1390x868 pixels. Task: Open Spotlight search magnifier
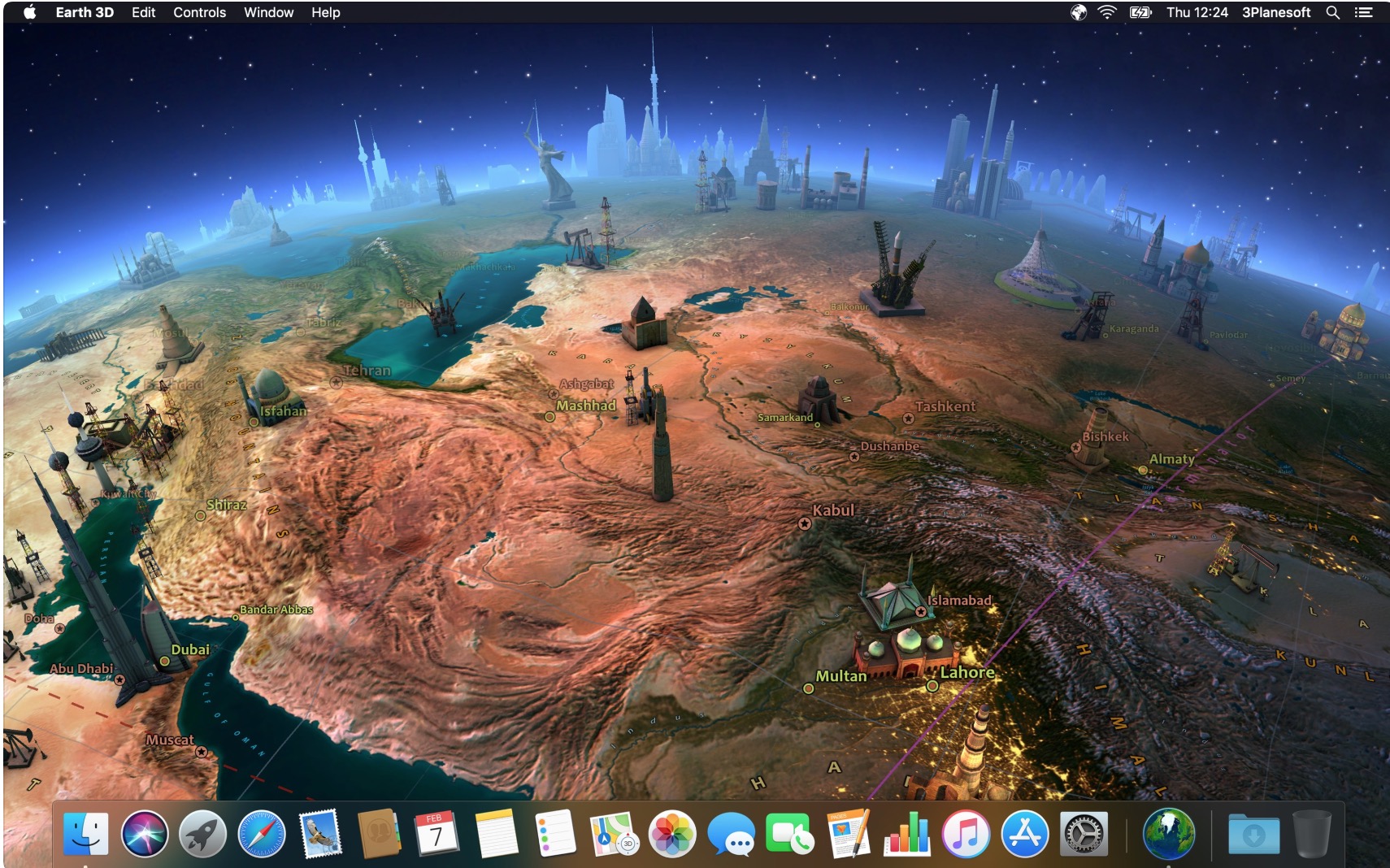(1332, 12)
